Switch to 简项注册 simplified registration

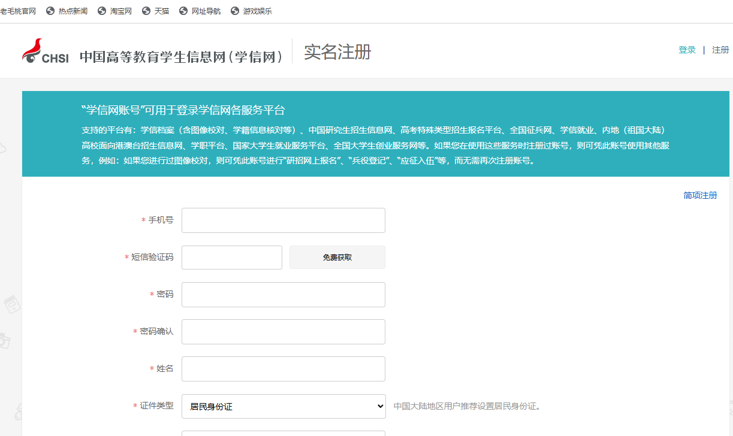coord(700,195)
